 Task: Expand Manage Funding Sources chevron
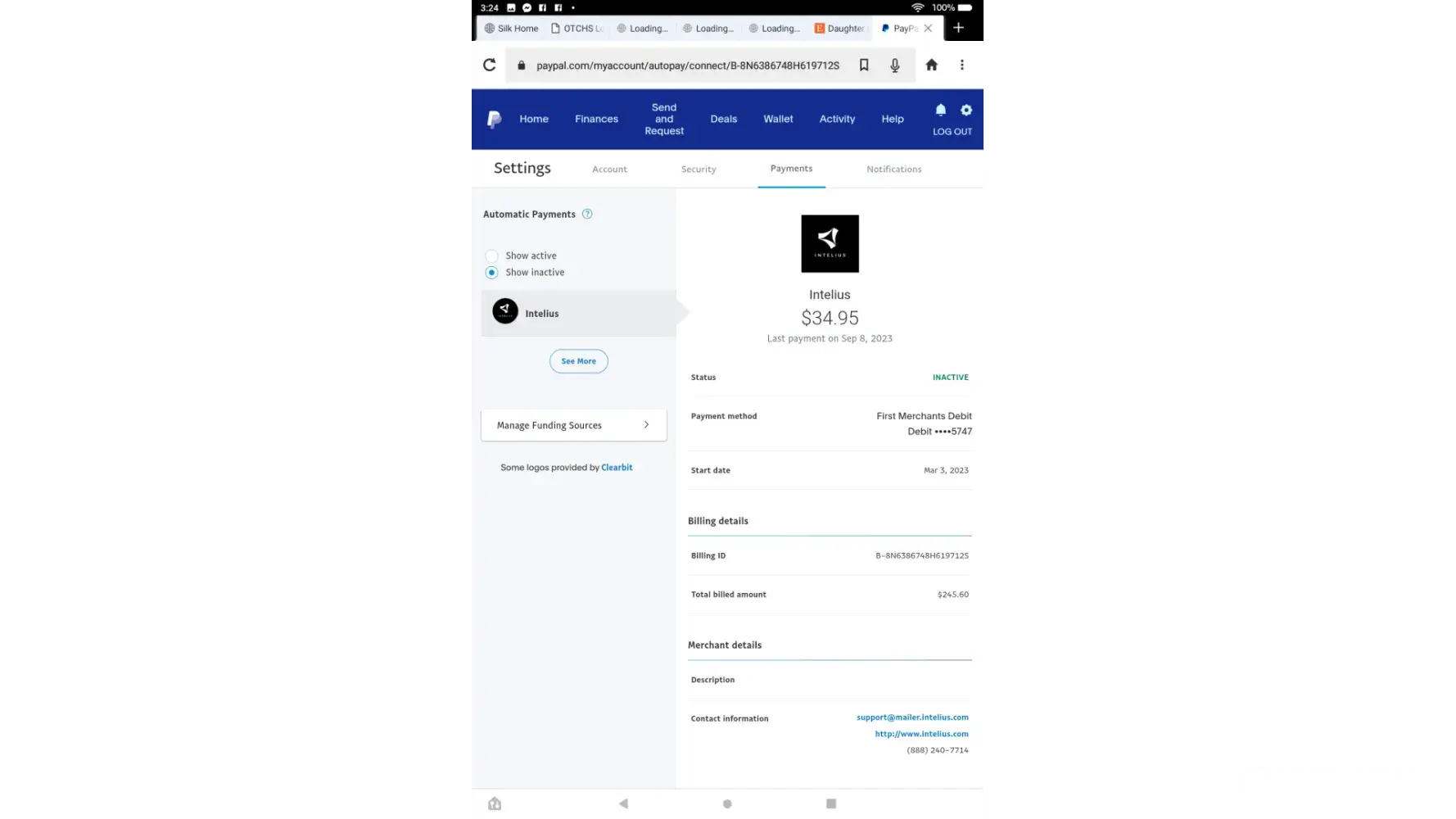click(646, 424)
